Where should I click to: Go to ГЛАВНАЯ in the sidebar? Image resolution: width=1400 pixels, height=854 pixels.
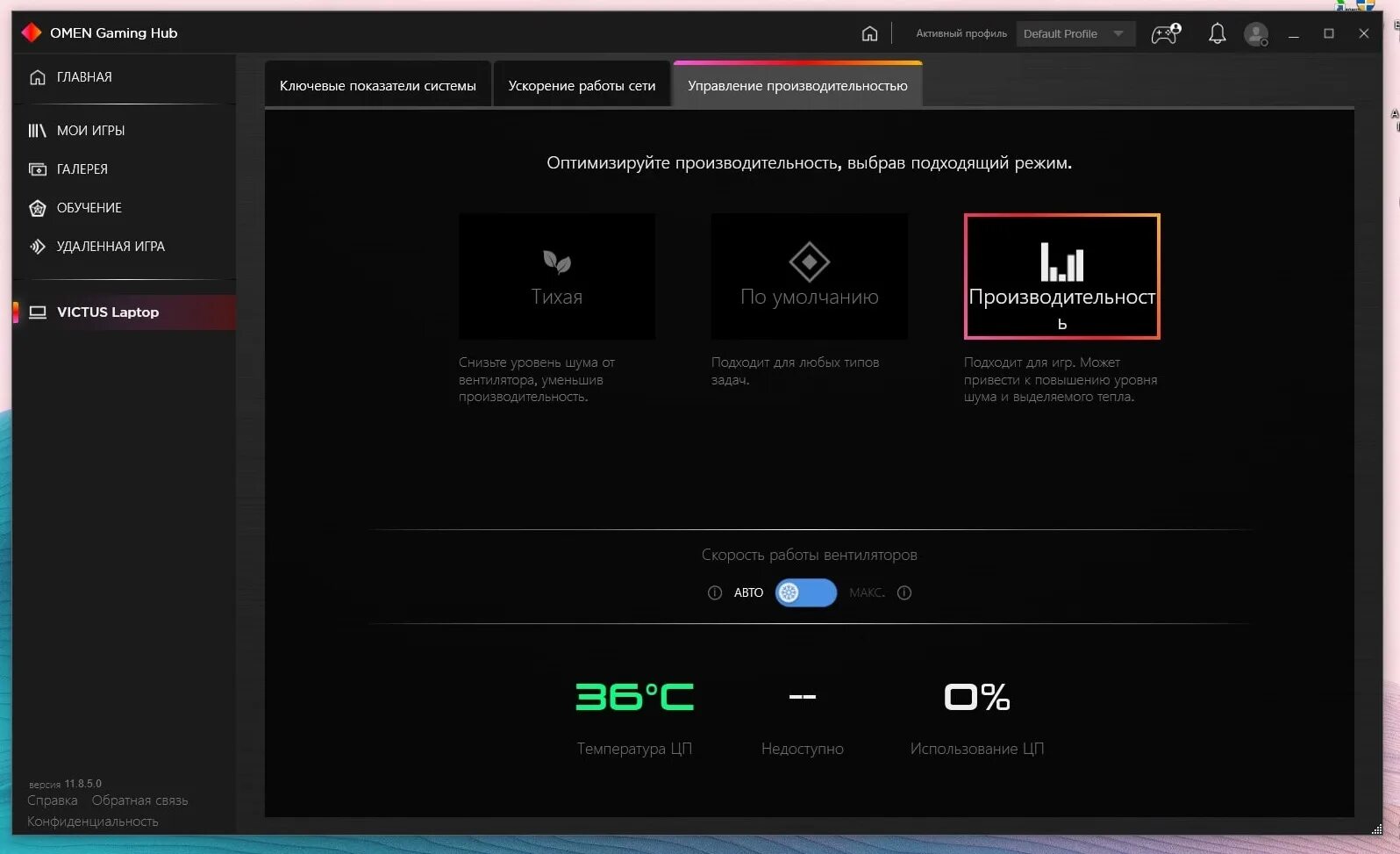click(124, 77)
